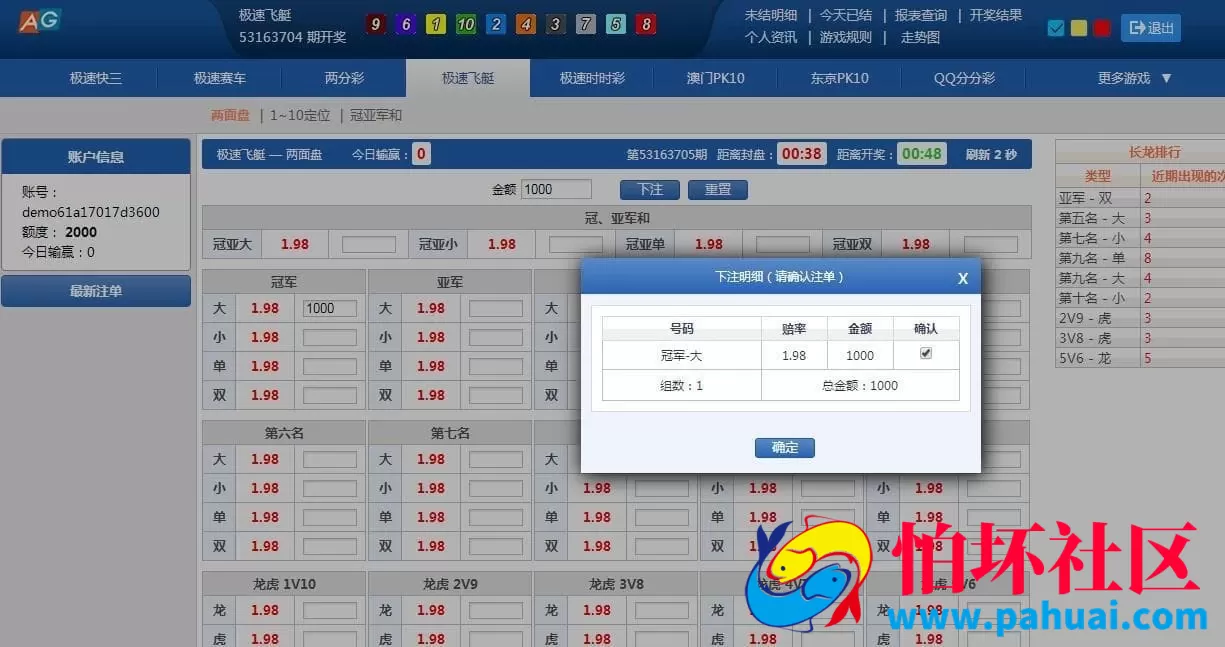Confirm the bet with the 确定 button

coord(784,448)
